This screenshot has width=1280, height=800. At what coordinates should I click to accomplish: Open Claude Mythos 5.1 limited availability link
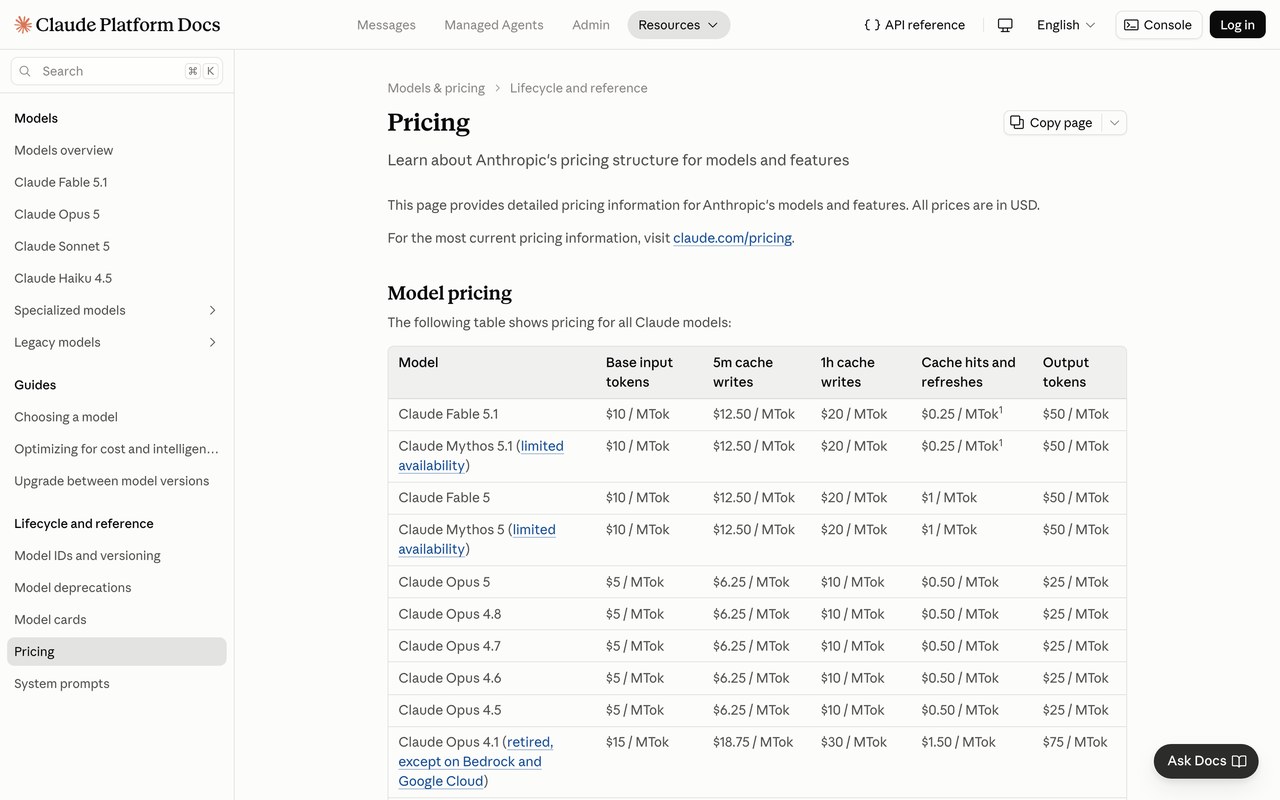coord(481,456)
